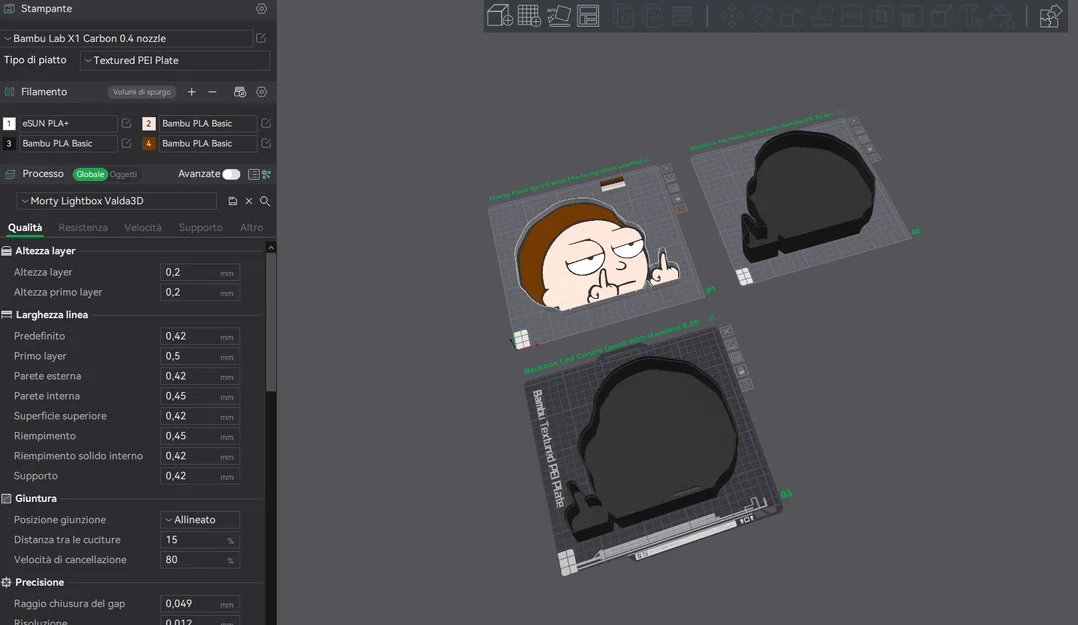
Task: Select the Rotate tool in toolbar
Action: pyautogui.click(x=761, y=16)
